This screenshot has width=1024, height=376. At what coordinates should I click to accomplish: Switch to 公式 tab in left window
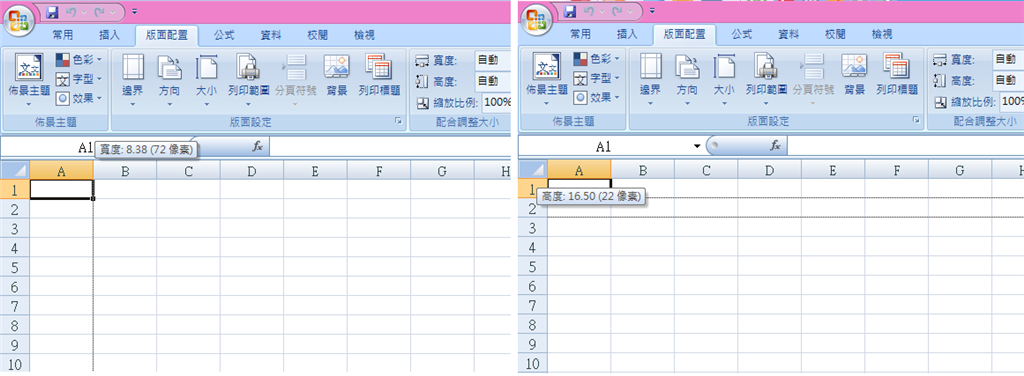[224, 35]
